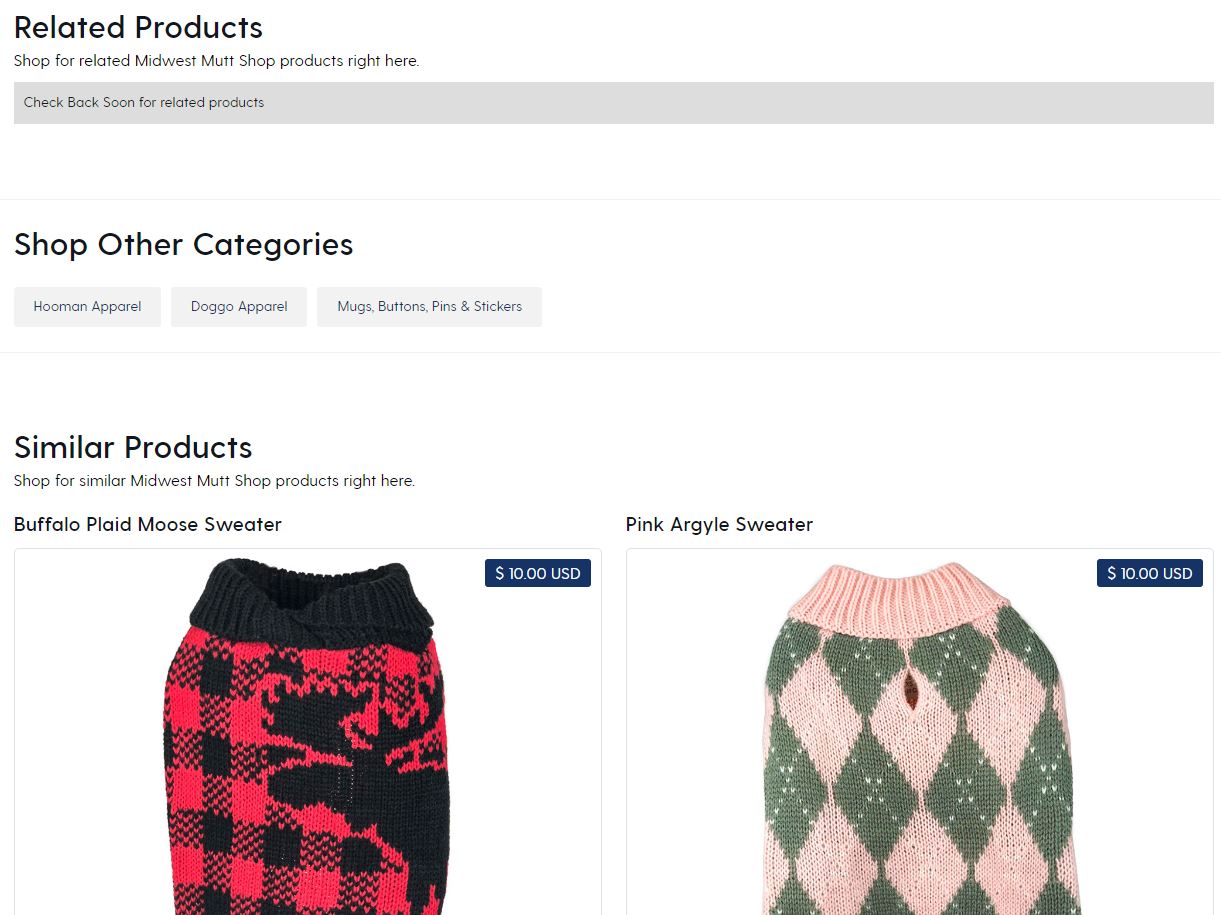Click the related products description sentence
Image resolution: width=1221 pixels, height=915 pixels.
click(x=216, y=60)
